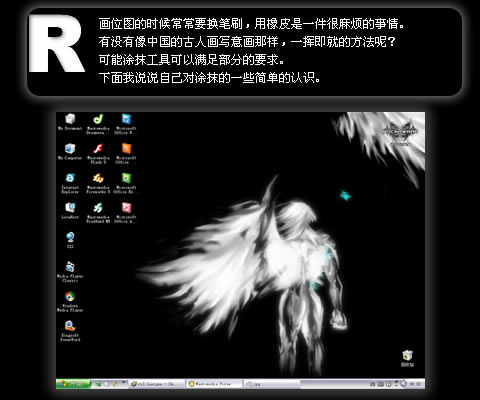
Task: Switch to Macromedia Fireworks taskbar button
Action: 214,384
